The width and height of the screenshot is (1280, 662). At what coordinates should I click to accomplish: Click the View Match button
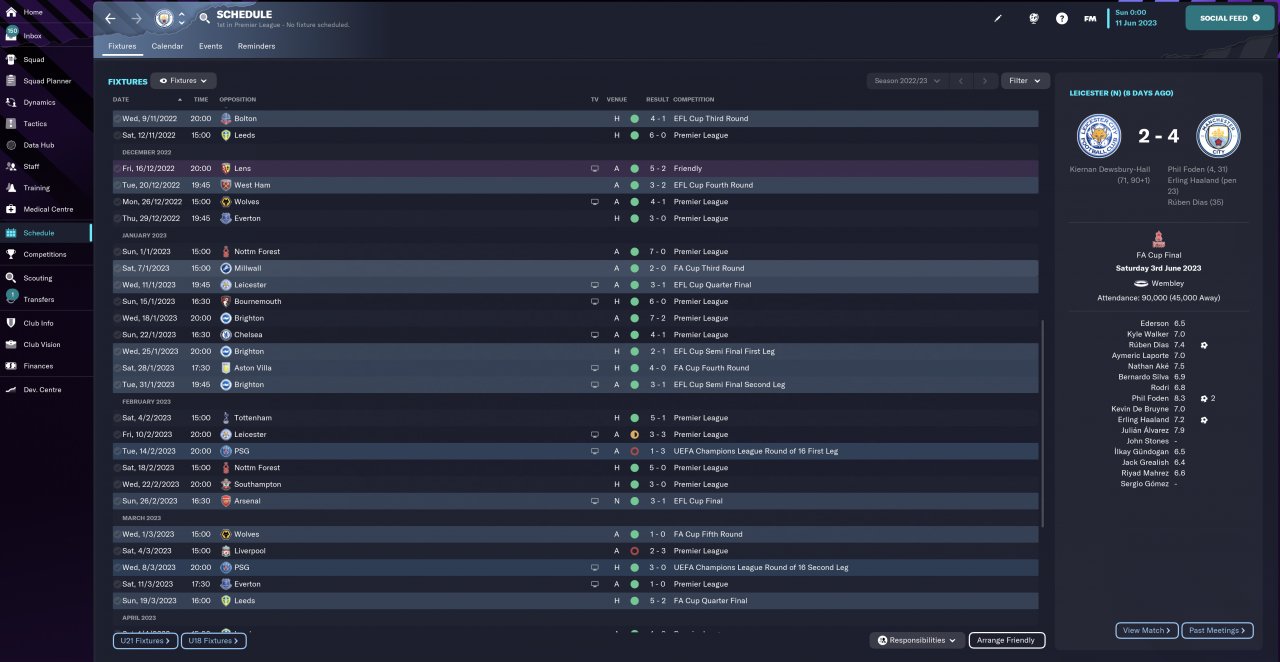(1147, 630)
